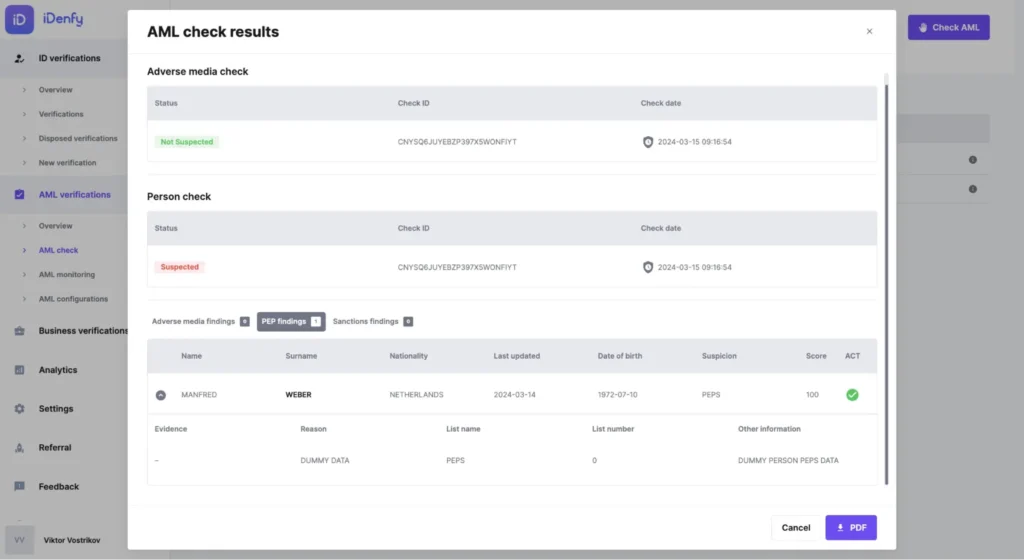
Task: Click name MANFRED in findings table
Action: 199,395
